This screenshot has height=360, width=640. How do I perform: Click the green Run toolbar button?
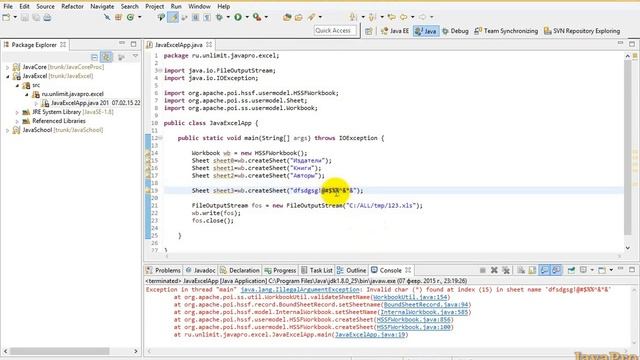coord(238,17)
